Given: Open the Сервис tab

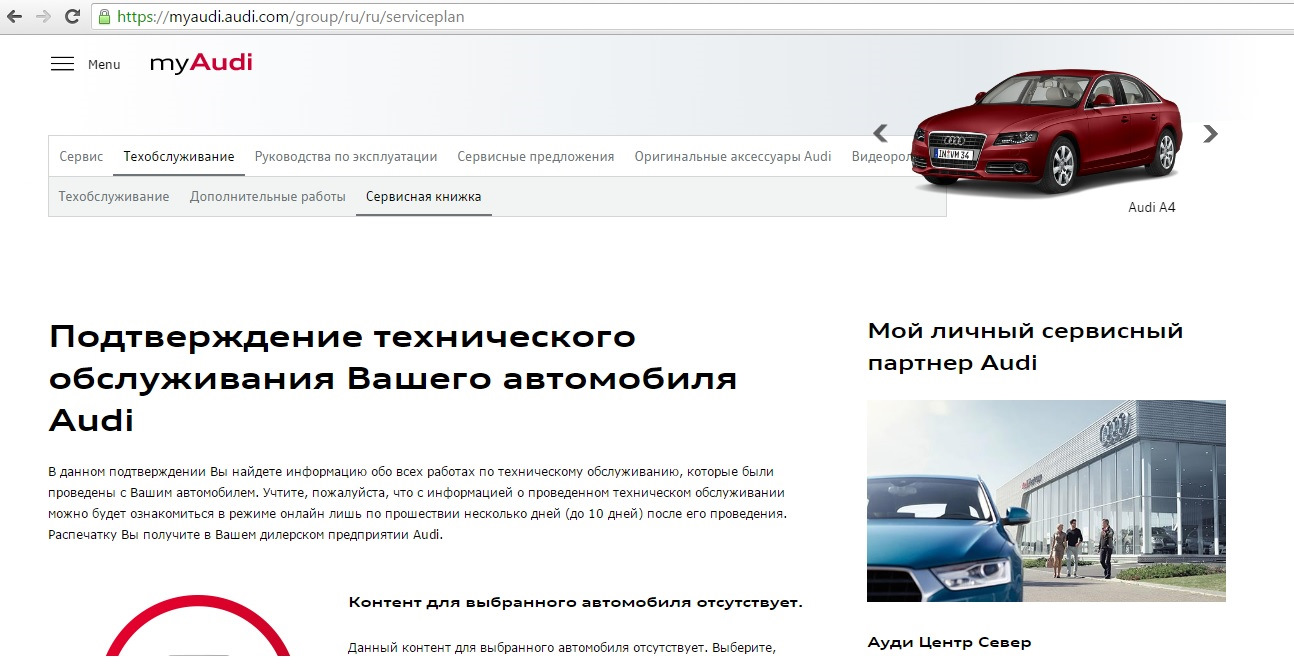Looking at the screenshot, I should 81,157.
